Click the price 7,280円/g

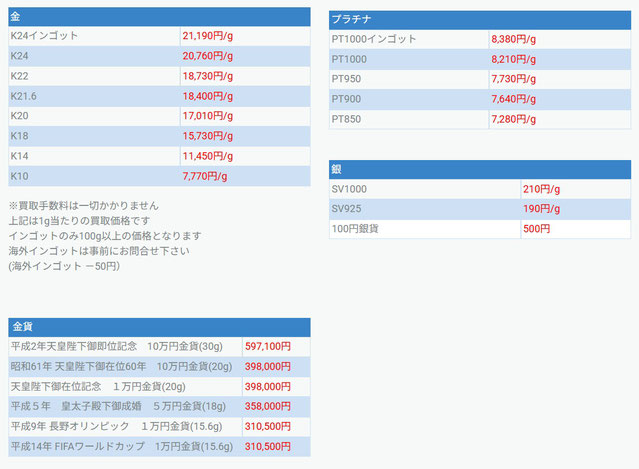513,119
